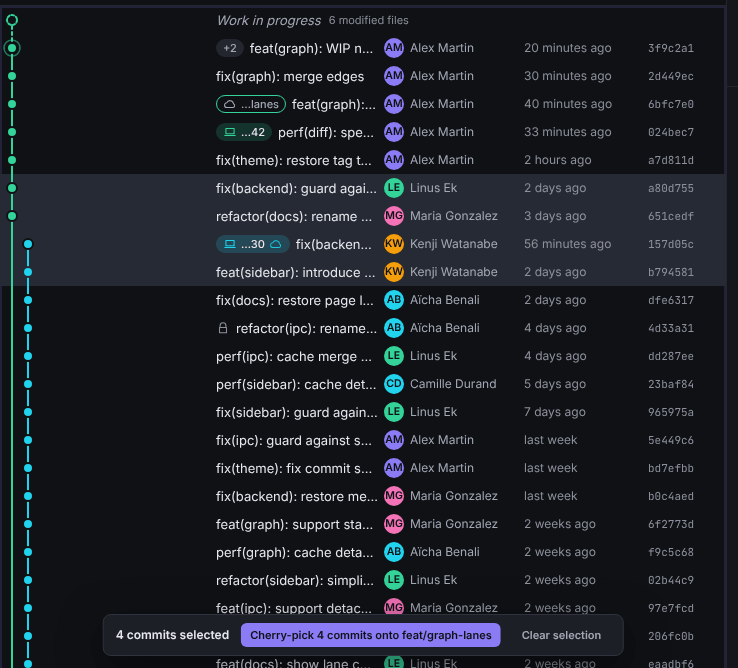Click Maria Gonzalez avatar on b0c4aed row
Screen dimensions: 738x668
point(394,496)
